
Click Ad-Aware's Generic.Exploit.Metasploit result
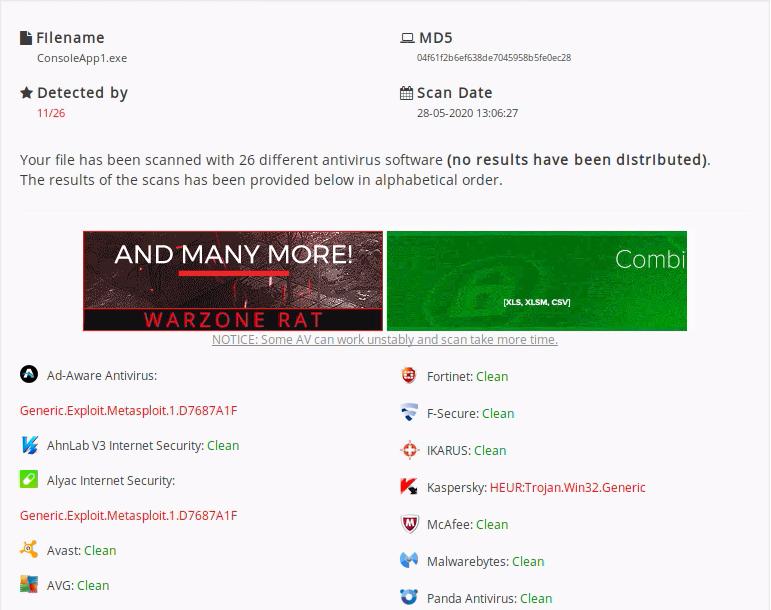coord(128,410)
